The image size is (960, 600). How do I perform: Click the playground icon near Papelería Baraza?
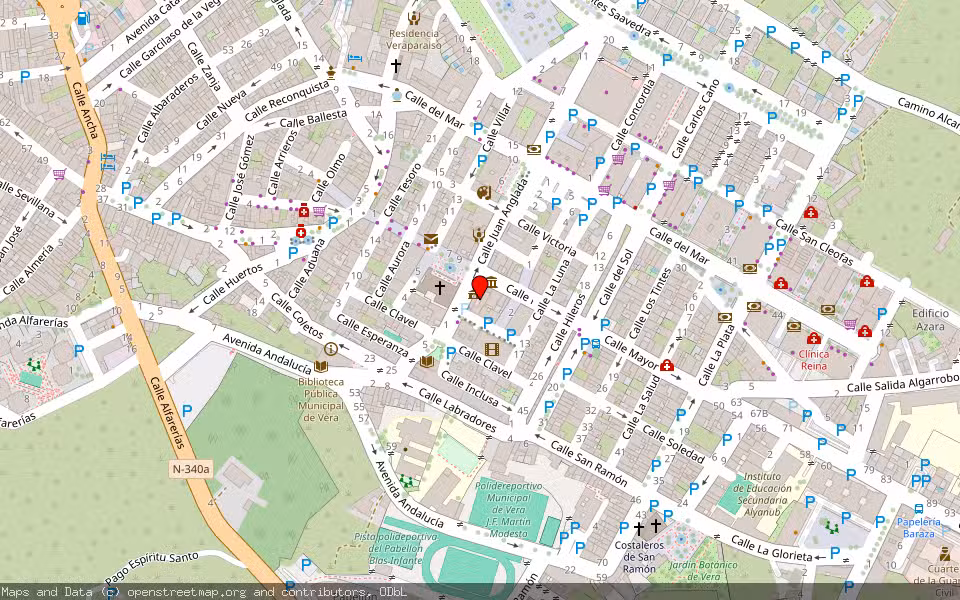[x=831, y=527]
